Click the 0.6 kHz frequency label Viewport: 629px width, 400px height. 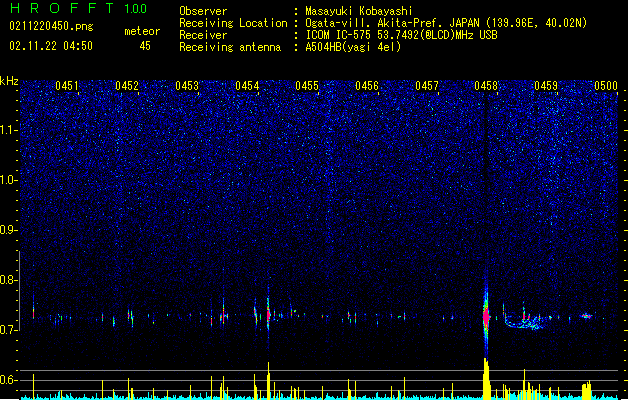[x=9, y=380]
